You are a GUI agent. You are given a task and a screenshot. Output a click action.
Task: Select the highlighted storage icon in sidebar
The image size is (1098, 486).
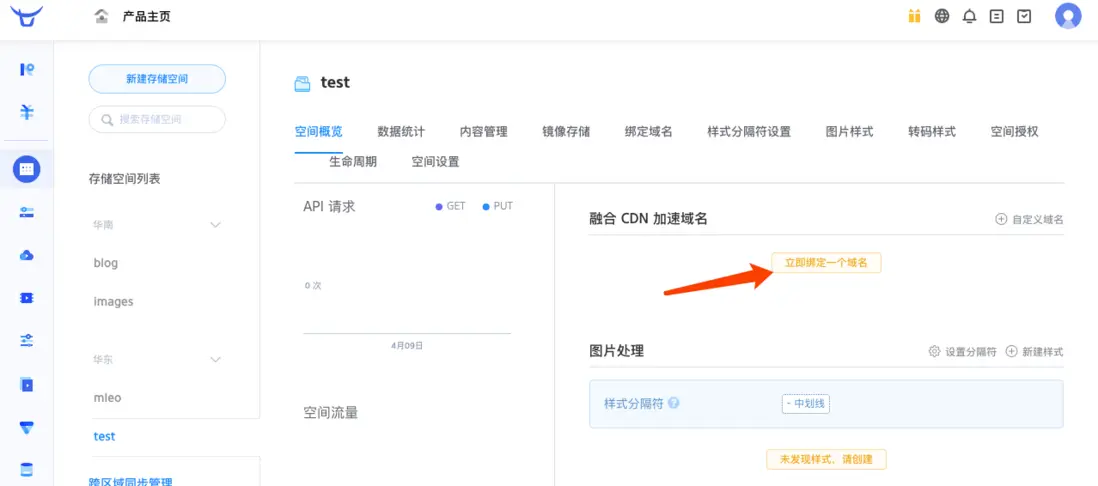(x=27, y=169)
